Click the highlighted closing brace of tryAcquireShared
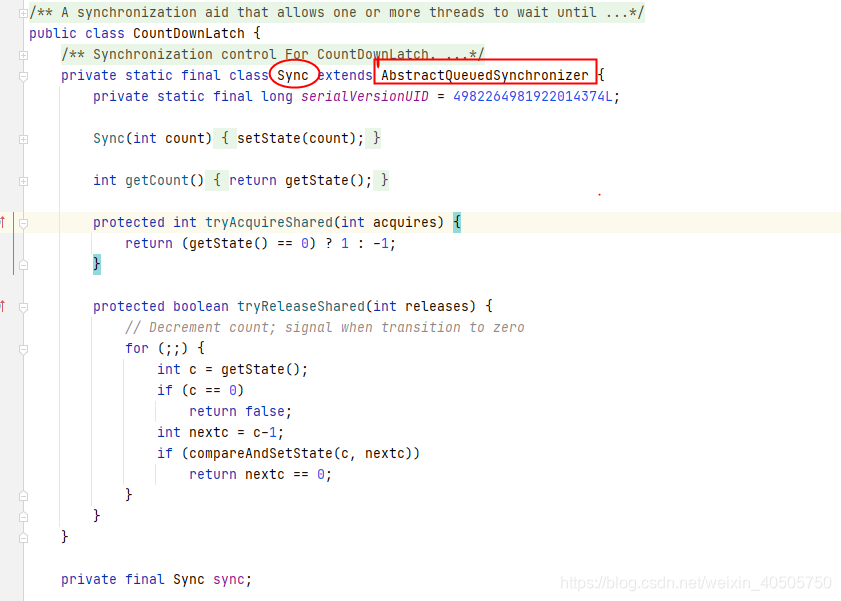The image size is (841, 601). click(97, 264)
